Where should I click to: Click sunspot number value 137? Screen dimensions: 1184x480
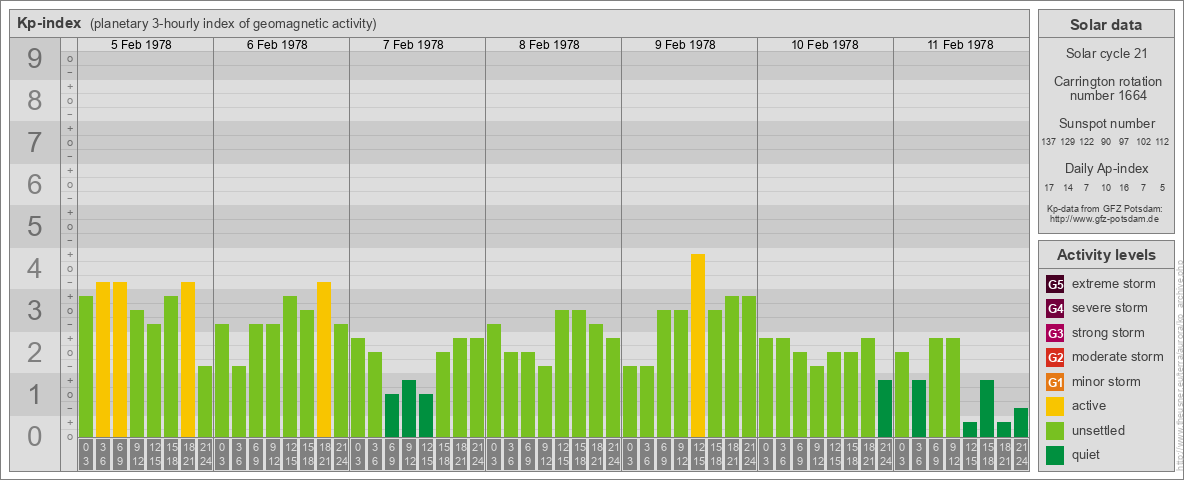coord(1048,142)
